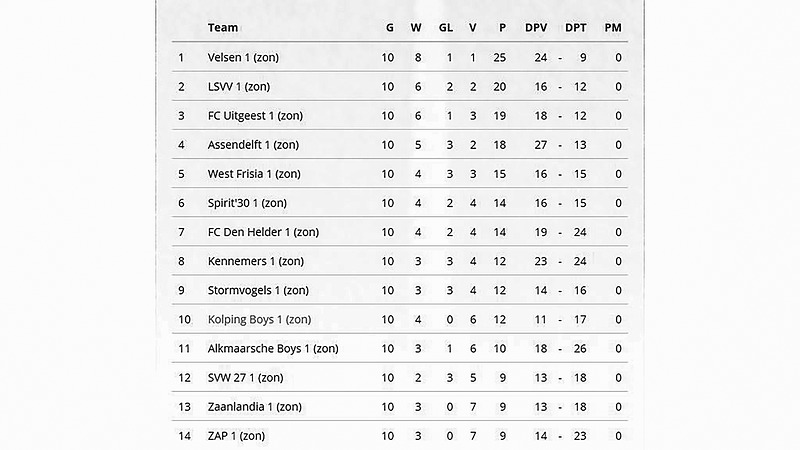Image resolution: width=800 pixels, height=450 pixels.
Task: Open the Assendelft 1 (zon) team page
Action: pos(253,145)
